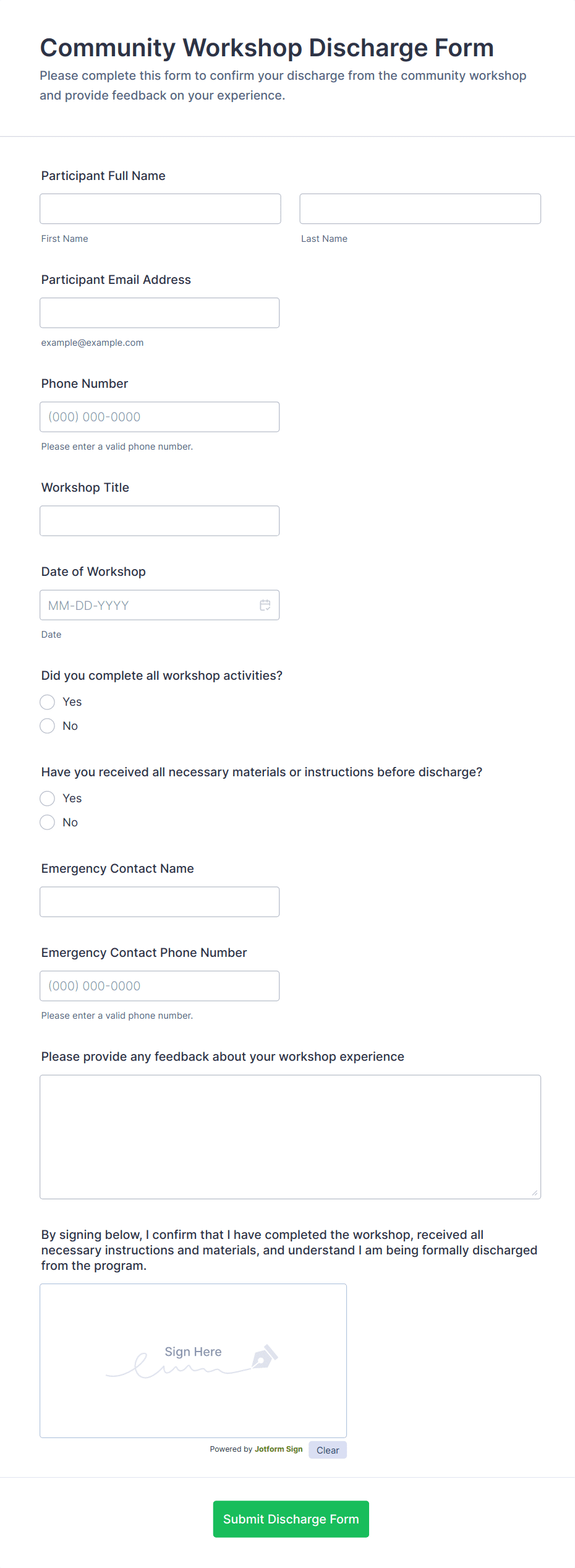Click the Emergency Contact Phone Number input

160,986
